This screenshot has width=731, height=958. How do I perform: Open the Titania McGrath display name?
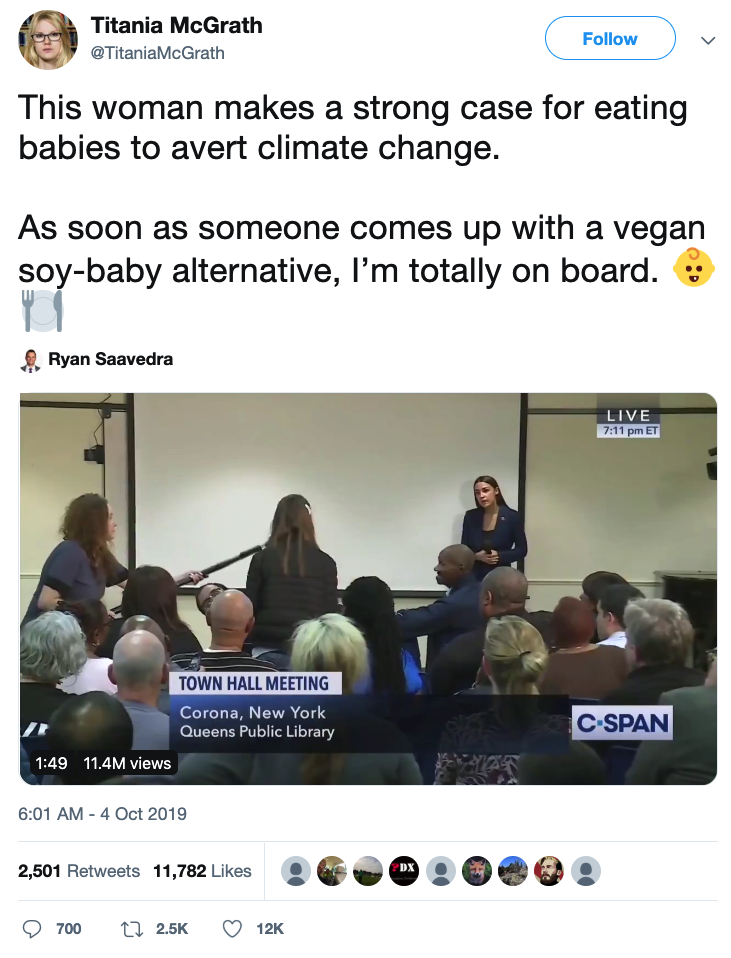pos(177,26)
